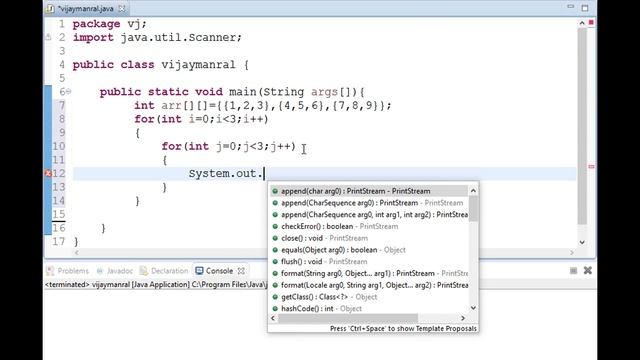Maximize the editor pane
The height and width of the screenshot is (360, 640).
(x=585, y=8)
